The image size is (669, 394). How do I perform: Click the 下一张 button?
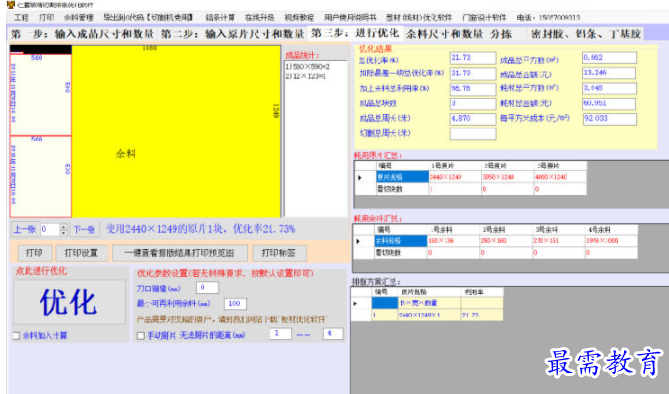pyautogui.click(x=84, y=230)
